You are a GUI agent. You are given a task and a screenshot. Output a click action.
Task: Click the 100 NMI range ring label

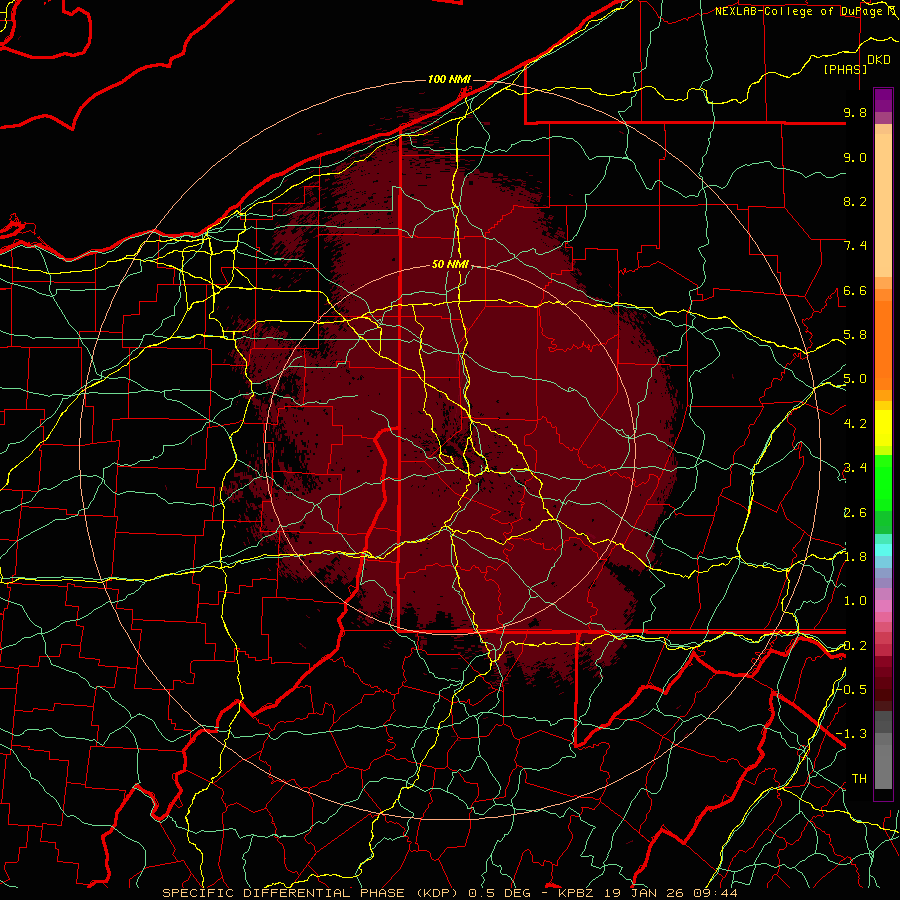click(x=449, y=79)
